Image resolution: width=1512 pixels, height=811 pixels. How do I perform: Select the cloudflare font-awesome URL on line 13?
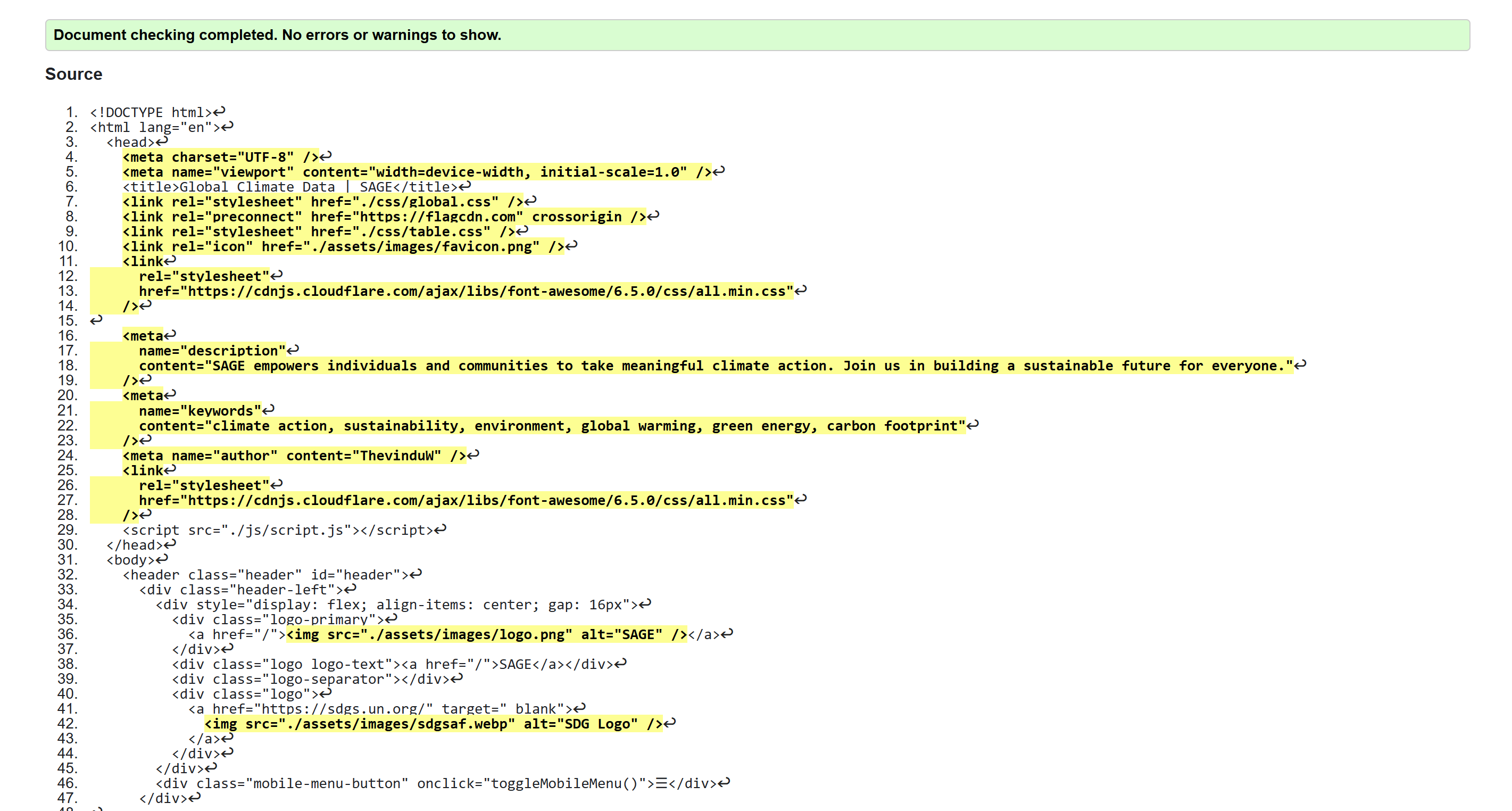(x=464, y=290)
